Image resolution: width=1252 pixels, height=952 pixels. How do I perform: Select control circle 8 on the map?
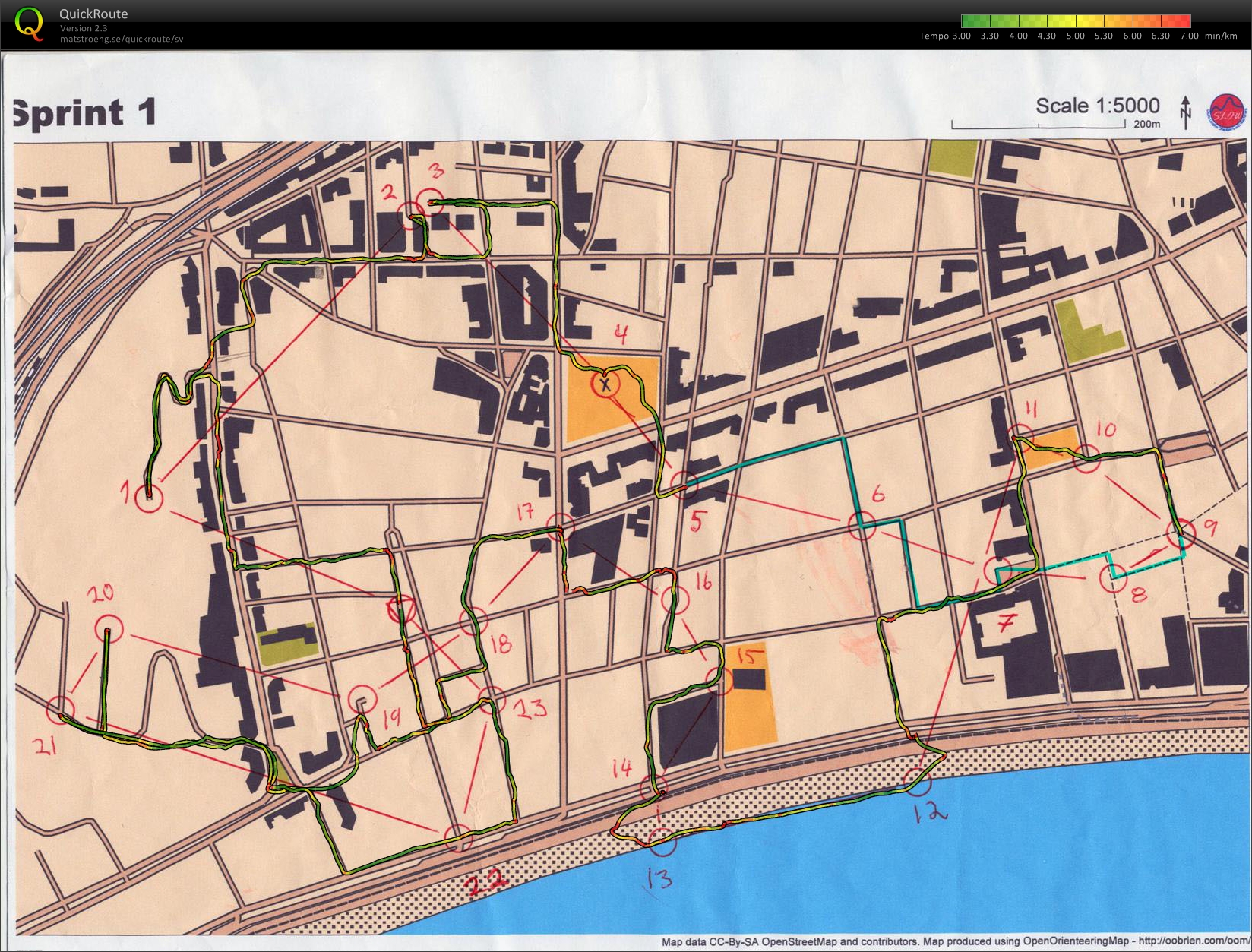pos(1113,580)
